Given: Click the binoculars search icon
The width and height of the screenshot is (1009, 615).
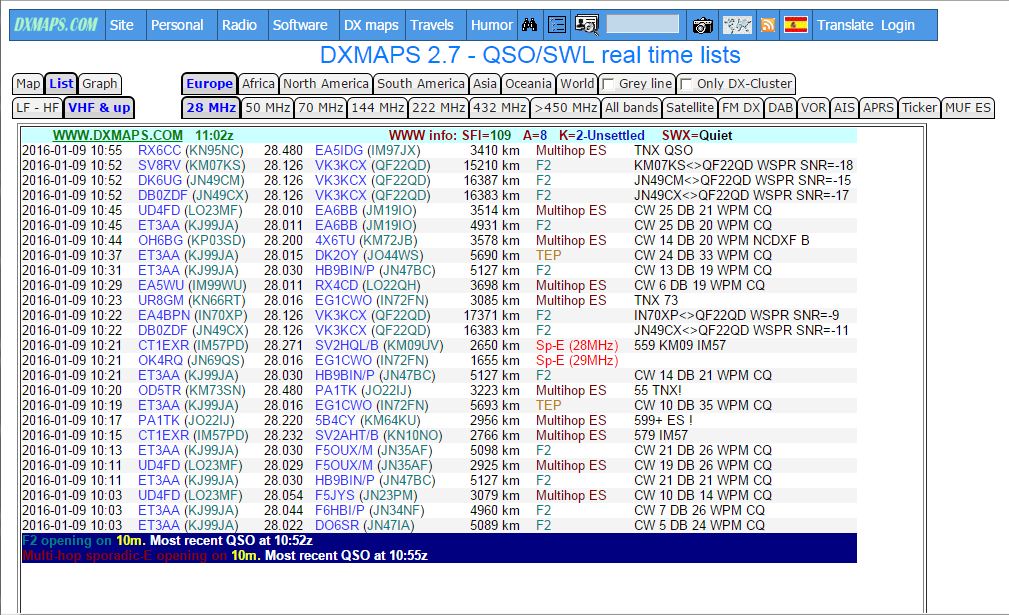Looking at the screenshot, I should coord(531,25).
